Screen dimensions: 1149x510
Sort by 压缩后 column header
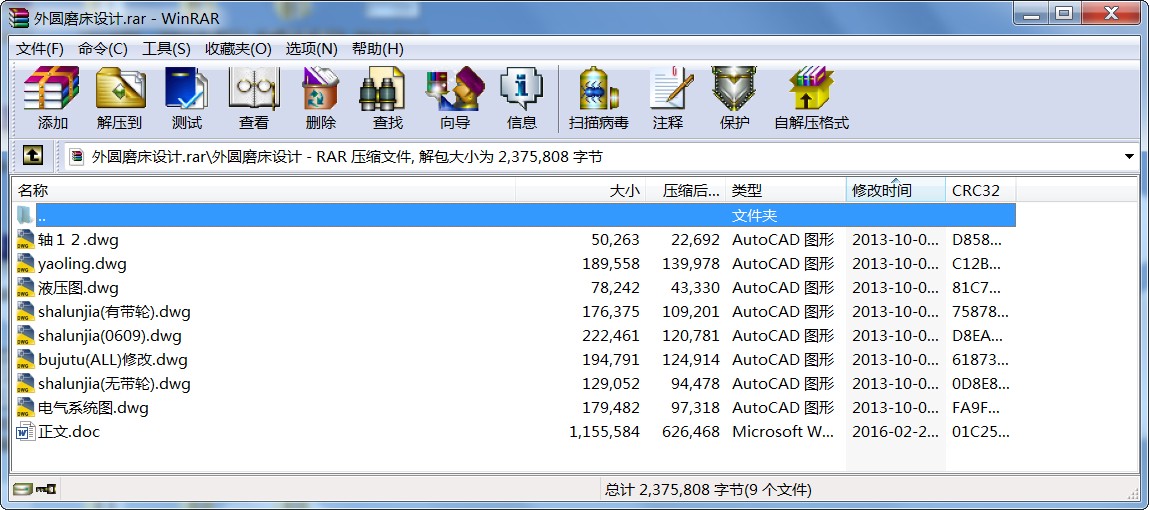pyautogui.click(x=686, y=191)
